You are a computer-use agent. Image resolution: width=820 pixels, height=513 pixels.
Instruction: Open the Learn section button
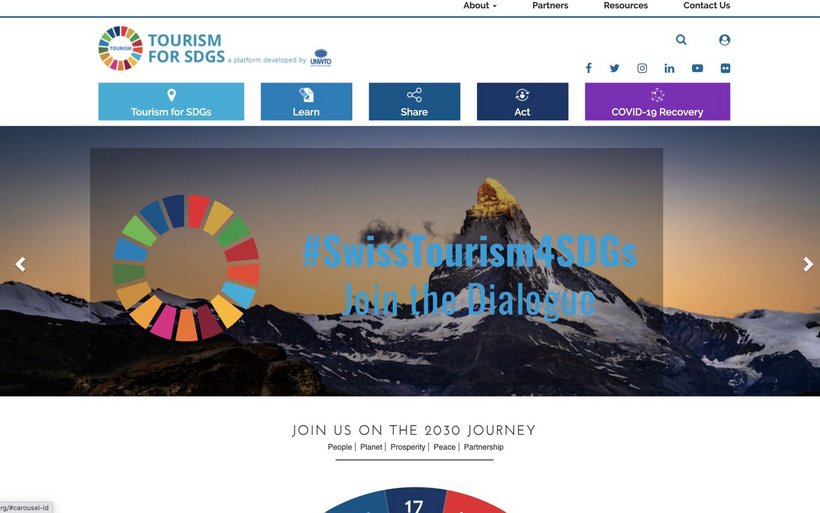pos(306,101)
